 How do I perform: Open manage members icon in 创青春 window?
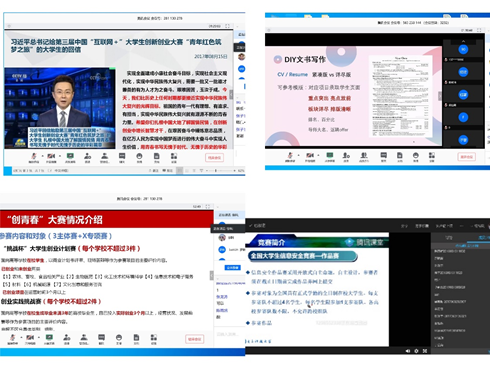coord(84,338)
